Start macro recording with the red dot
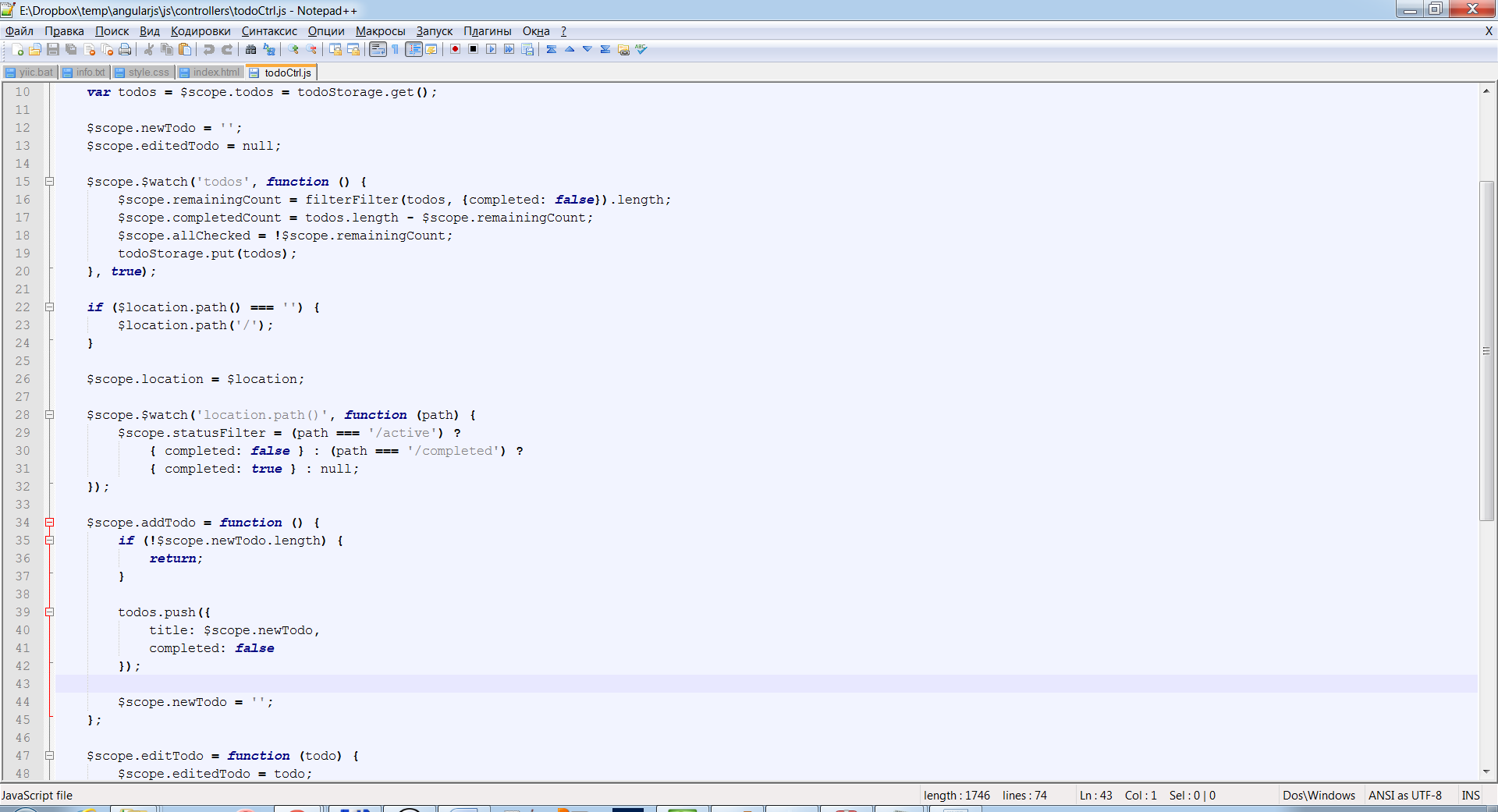This screenshot has height=812, width=1498. (455, 49)
